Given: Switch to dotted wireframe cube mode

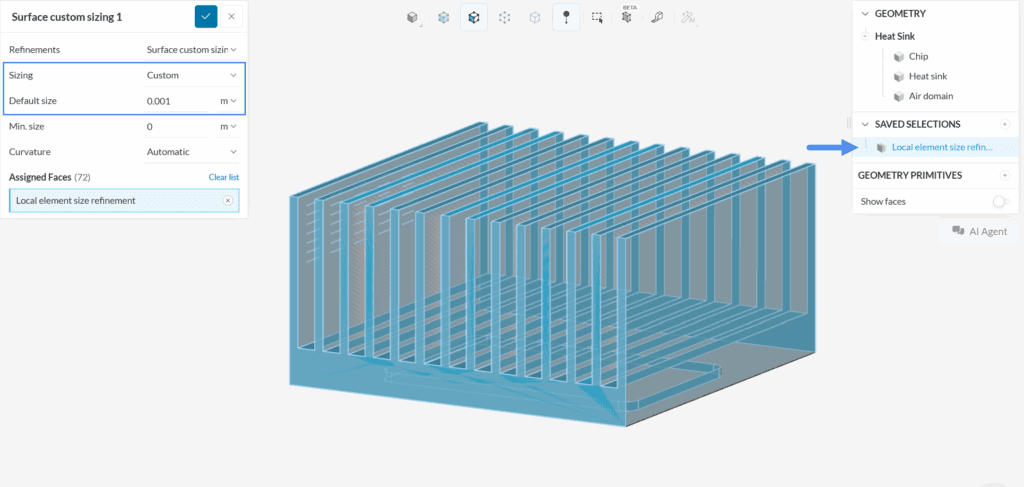Looking at the screenshot, I should (504, 18).
